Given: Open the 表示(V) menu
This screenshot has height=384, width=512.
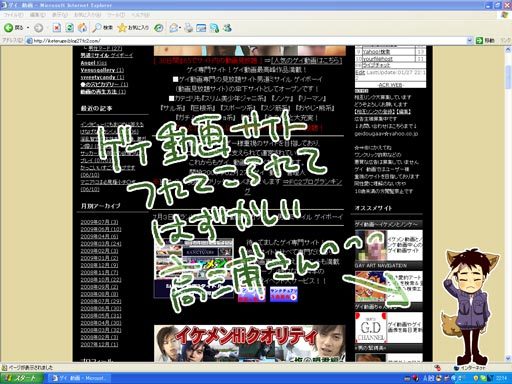Looking at the screenshot, I should [60, 15].
